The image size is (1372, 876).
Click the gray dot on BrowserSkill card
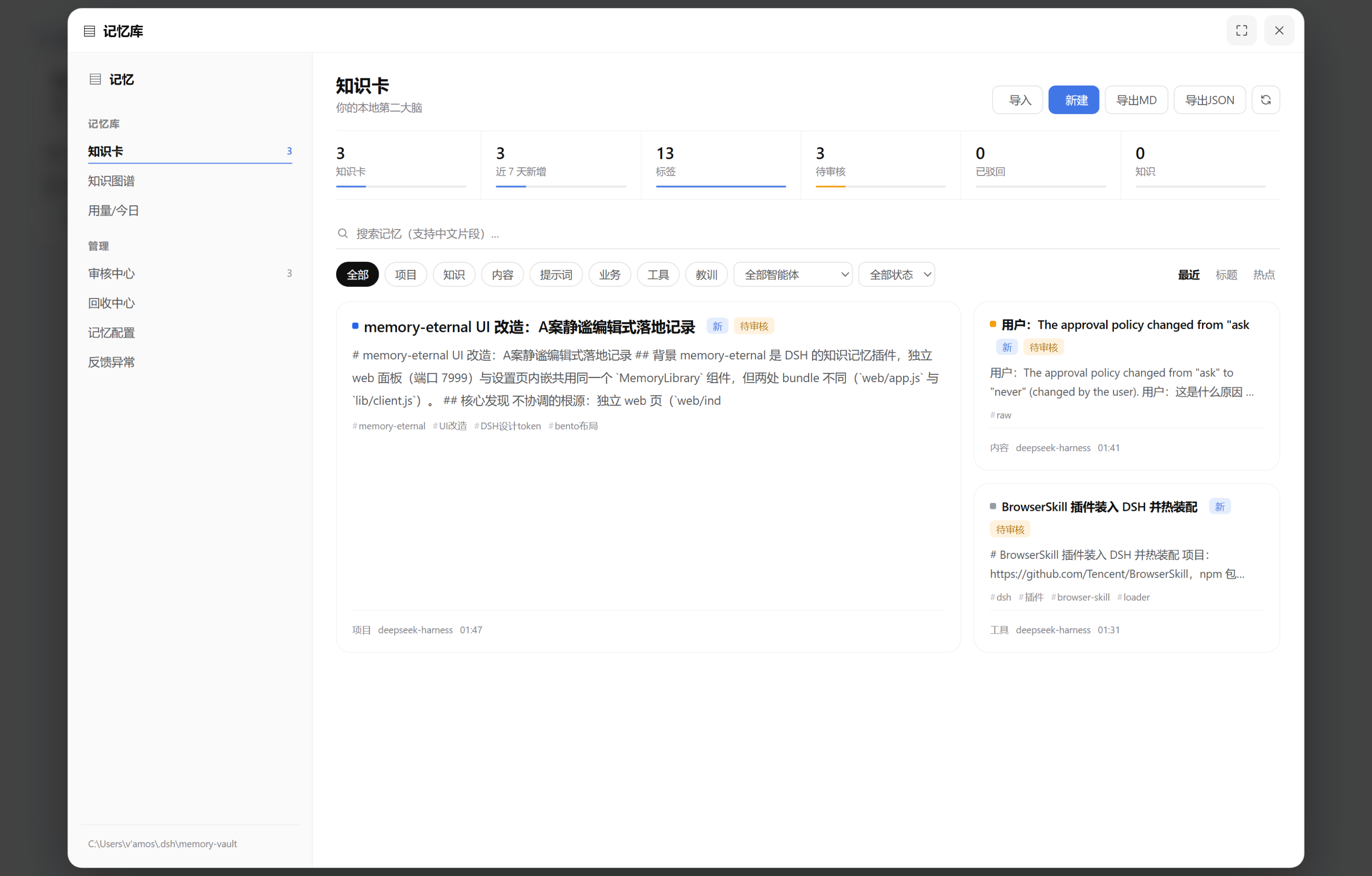(993, 506)
